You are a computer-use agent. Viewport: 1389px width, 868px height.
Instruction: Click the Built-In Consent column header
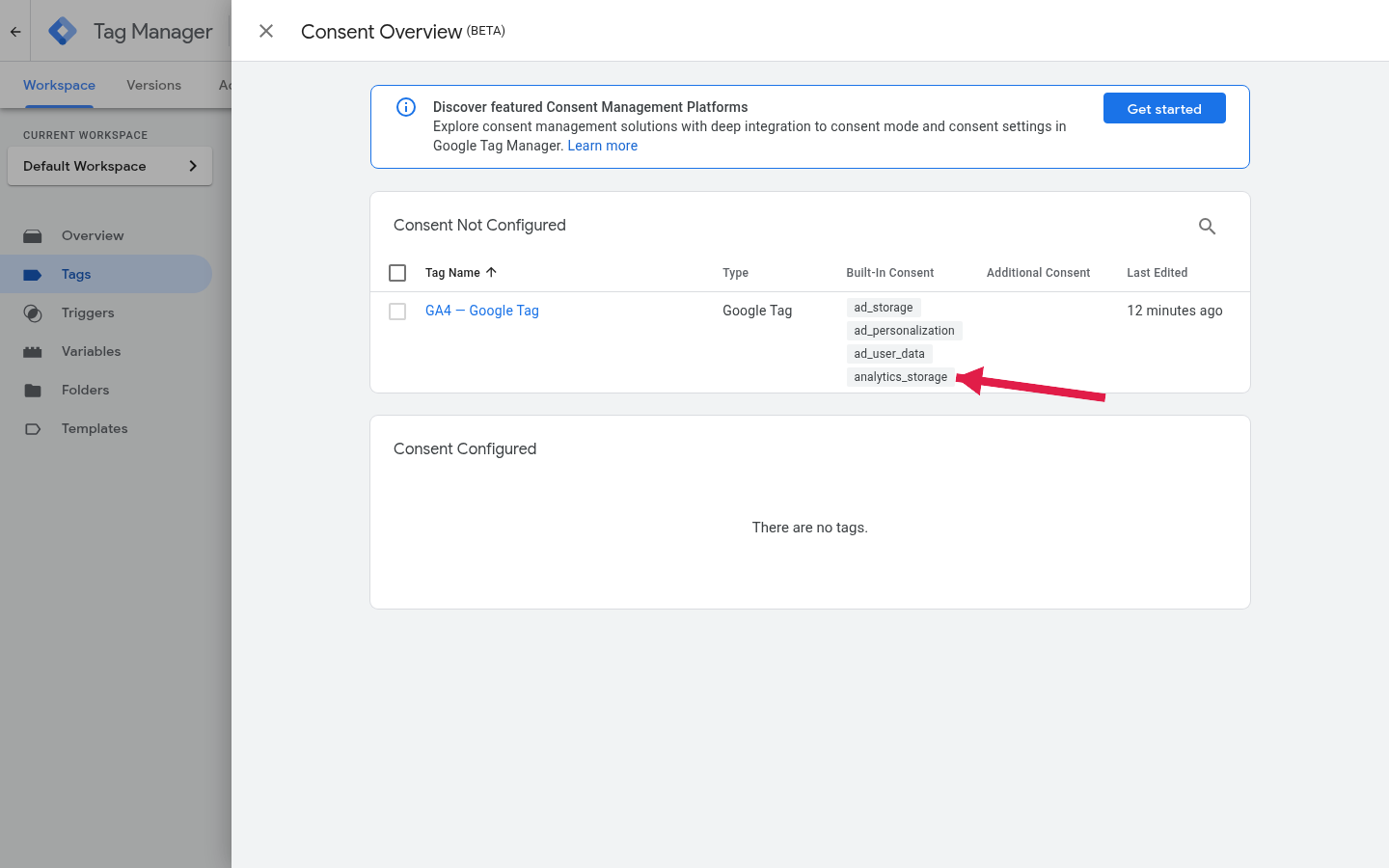[x=889, y=273]
